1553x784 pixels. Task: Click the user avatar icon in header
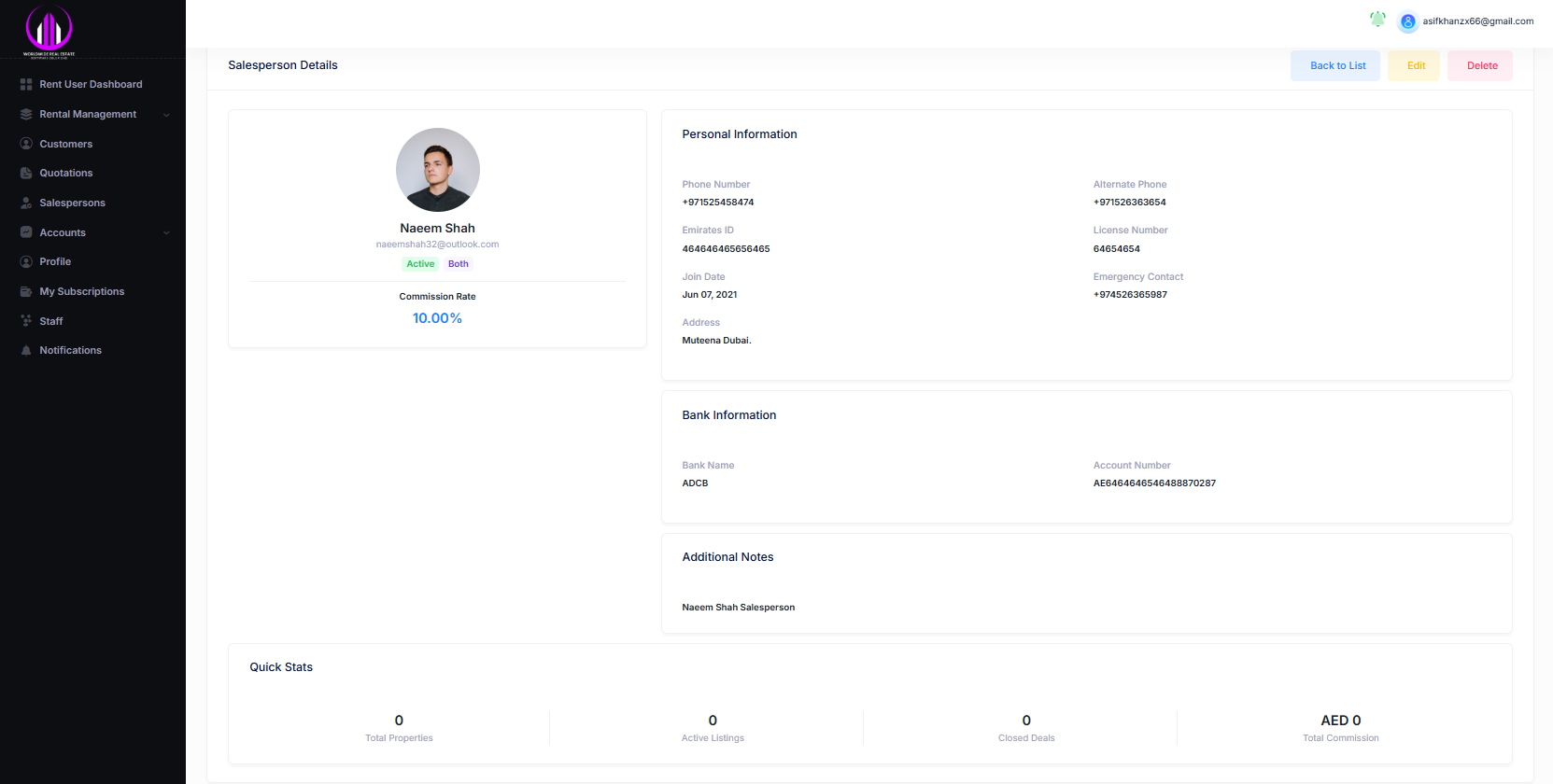tap(1407, 21)
